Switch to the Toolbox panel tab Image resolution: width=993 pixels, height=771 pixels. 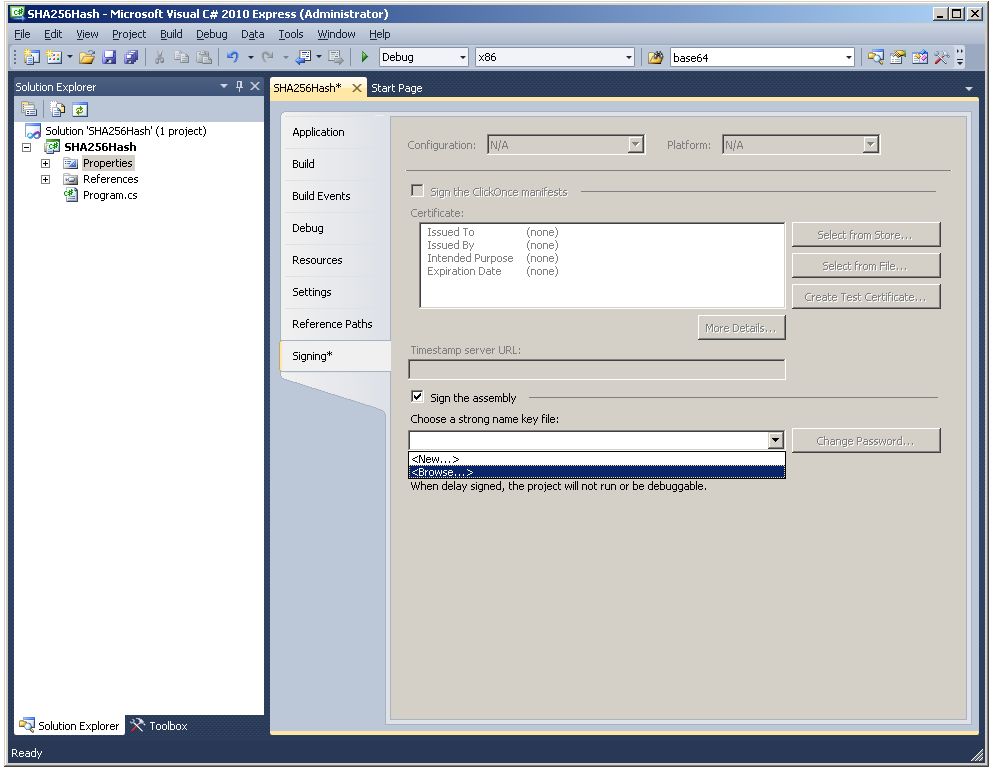[x=160, y=726]
